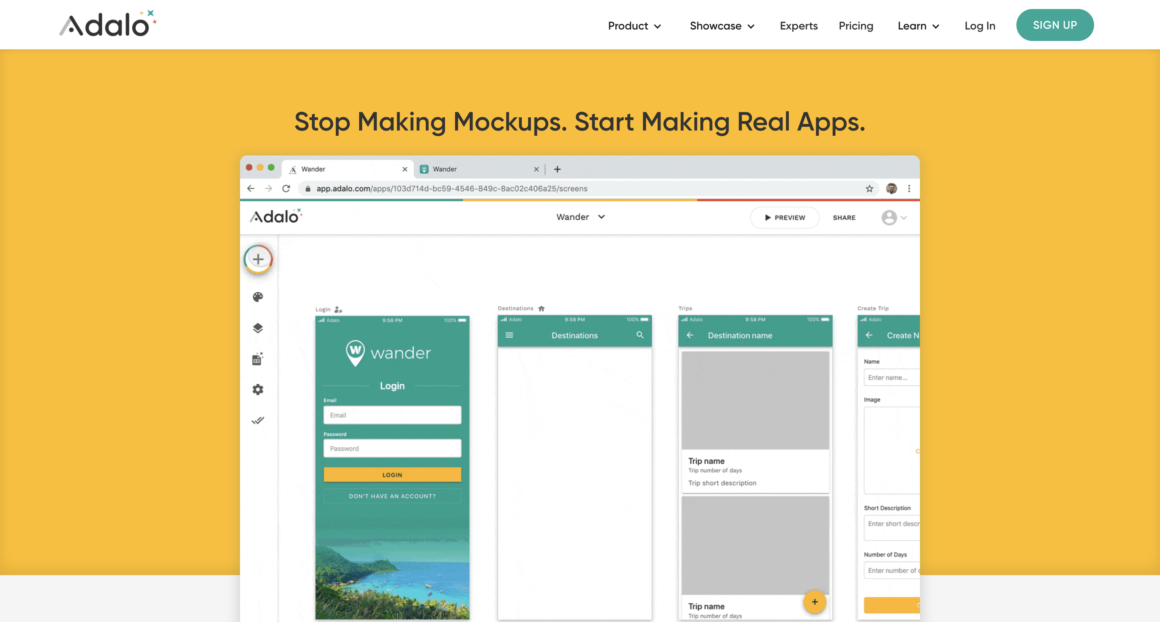The height and width of the screenshot is (622, 1160).
Task: Close the second Wander browser tab
Action: pos(536,169)
